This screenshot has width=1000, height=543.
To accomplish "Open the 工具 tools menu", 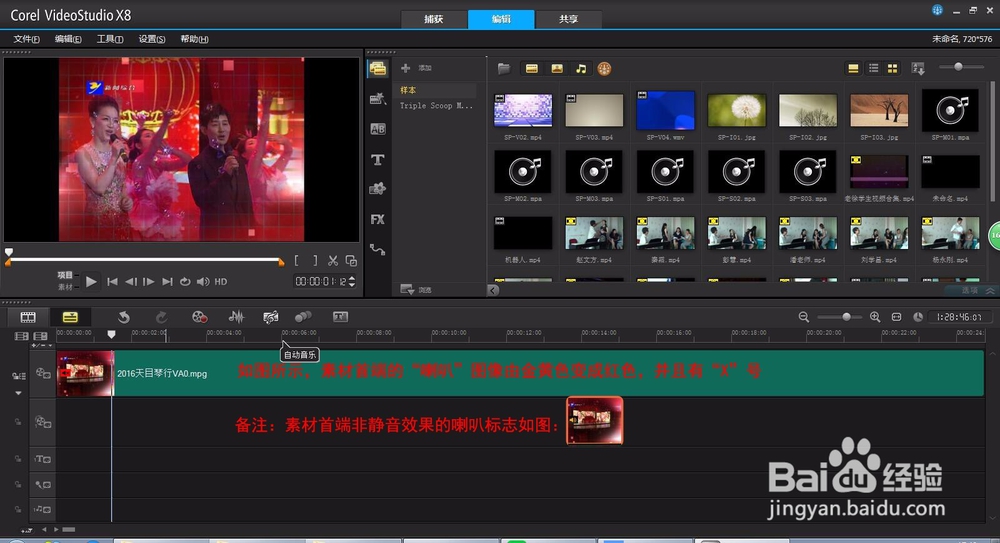I will coord(110,39).
